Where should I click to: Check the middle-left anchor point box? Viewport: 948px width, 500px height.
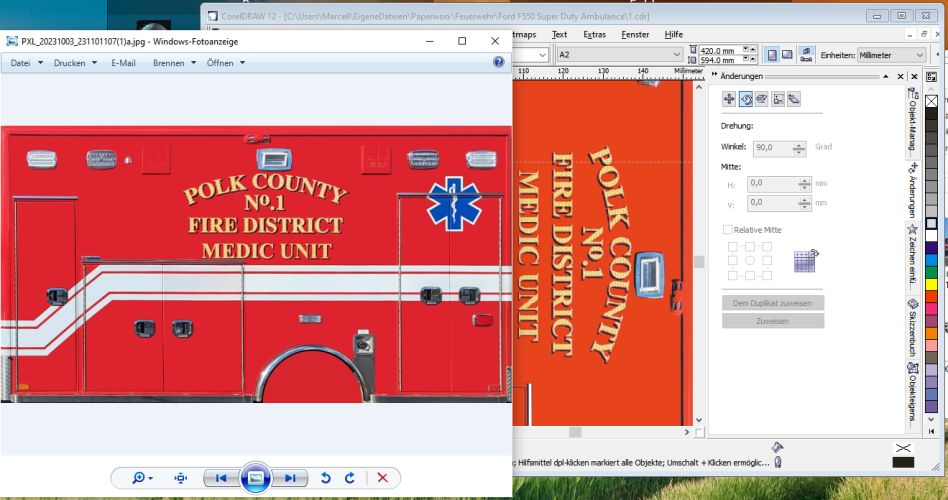tap(733, 261)
